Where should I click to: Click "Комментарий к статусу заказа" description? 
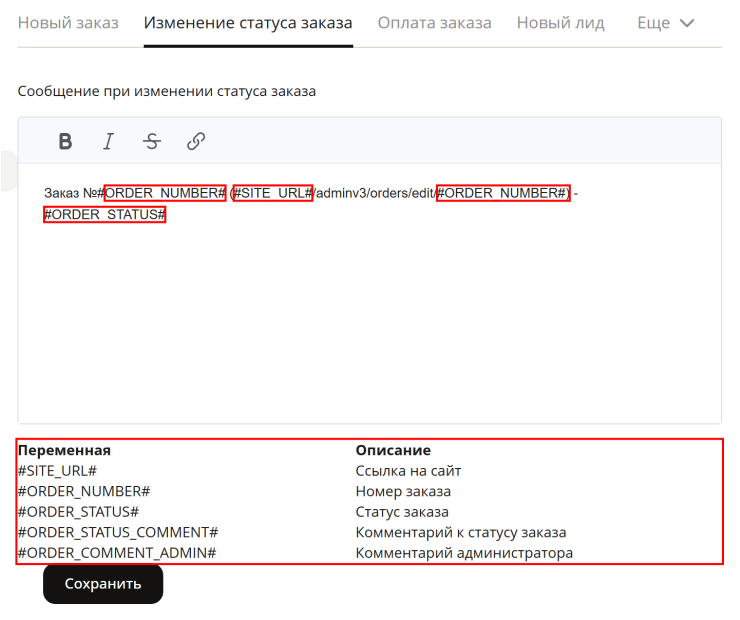point(461,532)
